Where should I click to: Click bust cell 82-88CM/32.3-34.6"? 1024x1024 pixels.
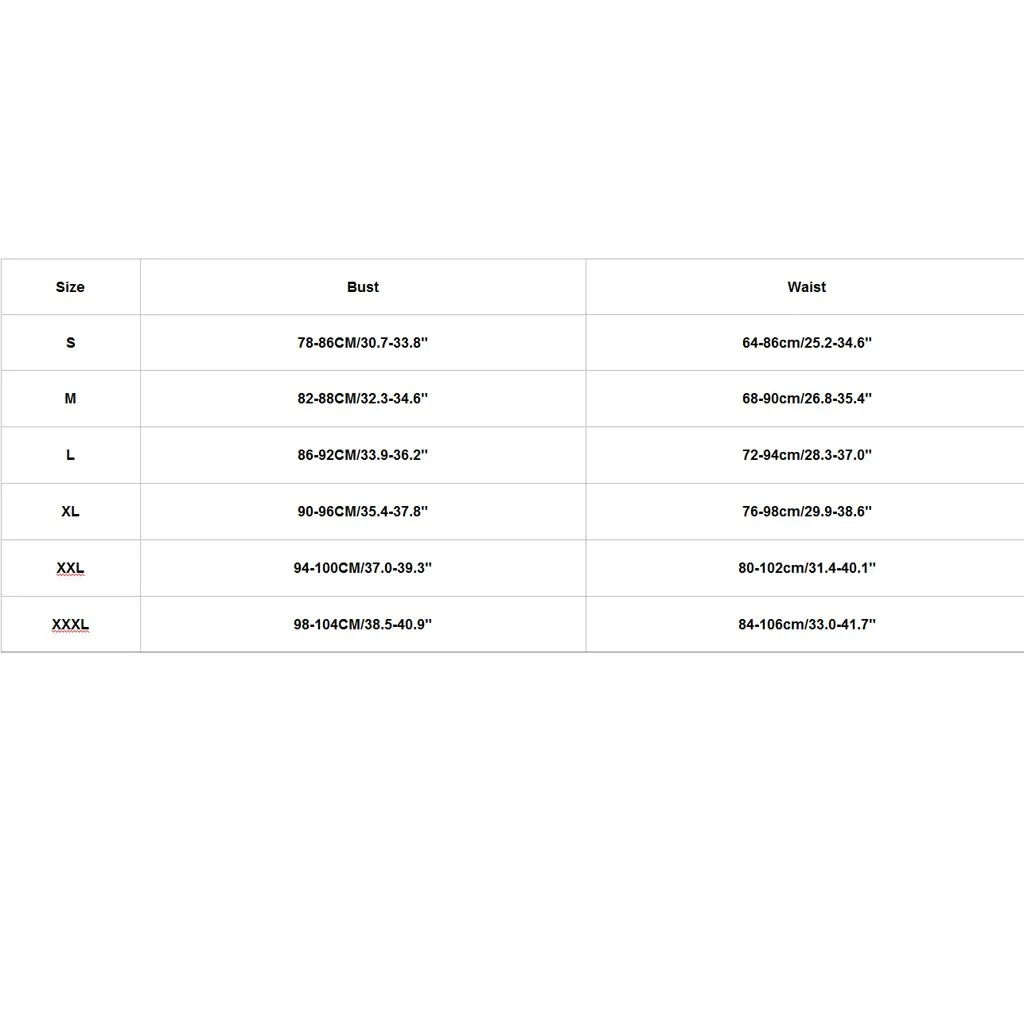[x=362, y=398]
